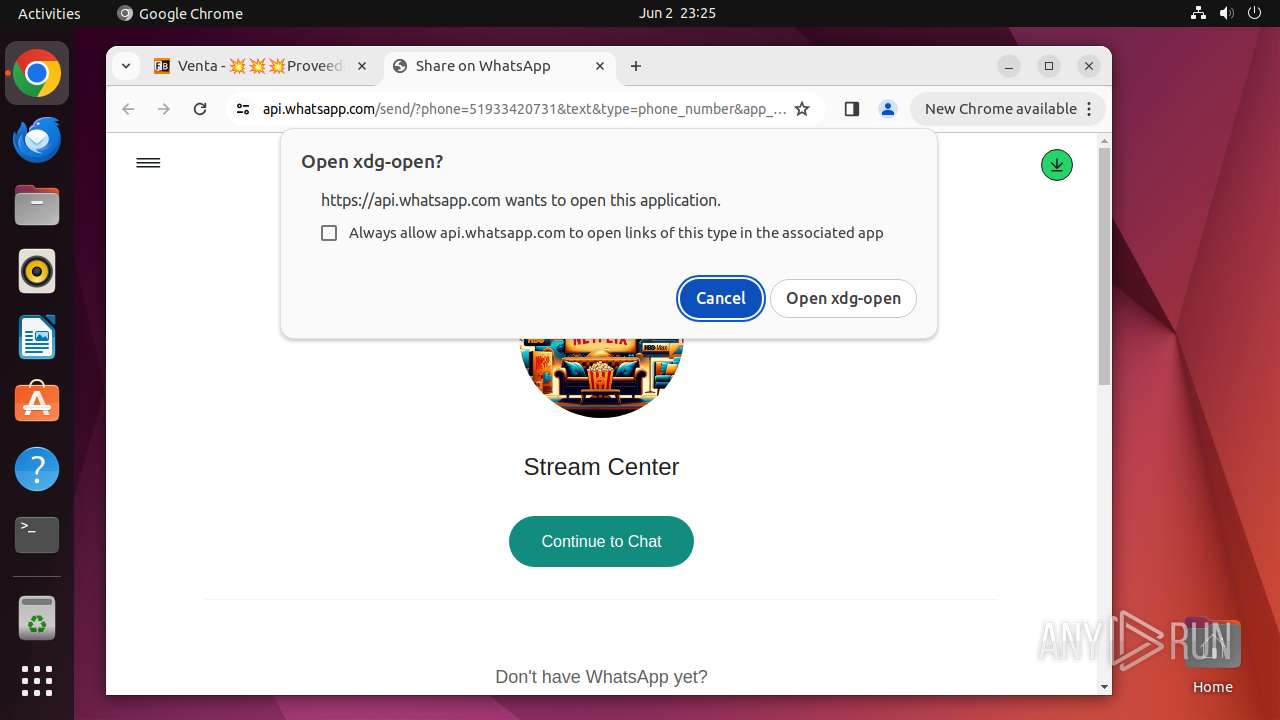This screenshot has width=1280, height=720.
Task: Open the Trash in dock
Action: coord(37,618)
